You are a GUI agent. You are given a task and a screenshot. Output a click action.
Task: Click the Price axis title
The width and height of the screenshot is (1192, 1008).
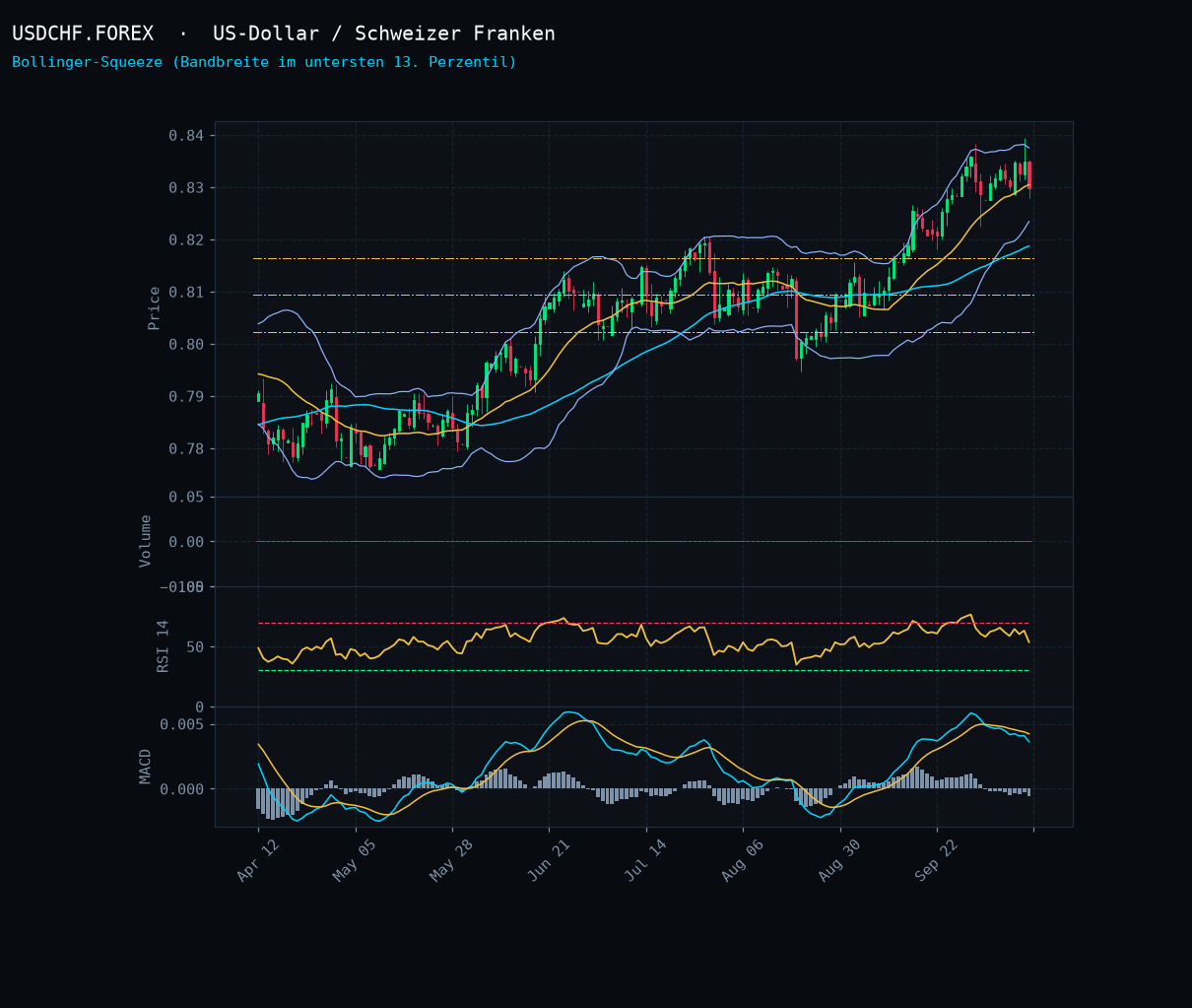[x=154, y=307]
